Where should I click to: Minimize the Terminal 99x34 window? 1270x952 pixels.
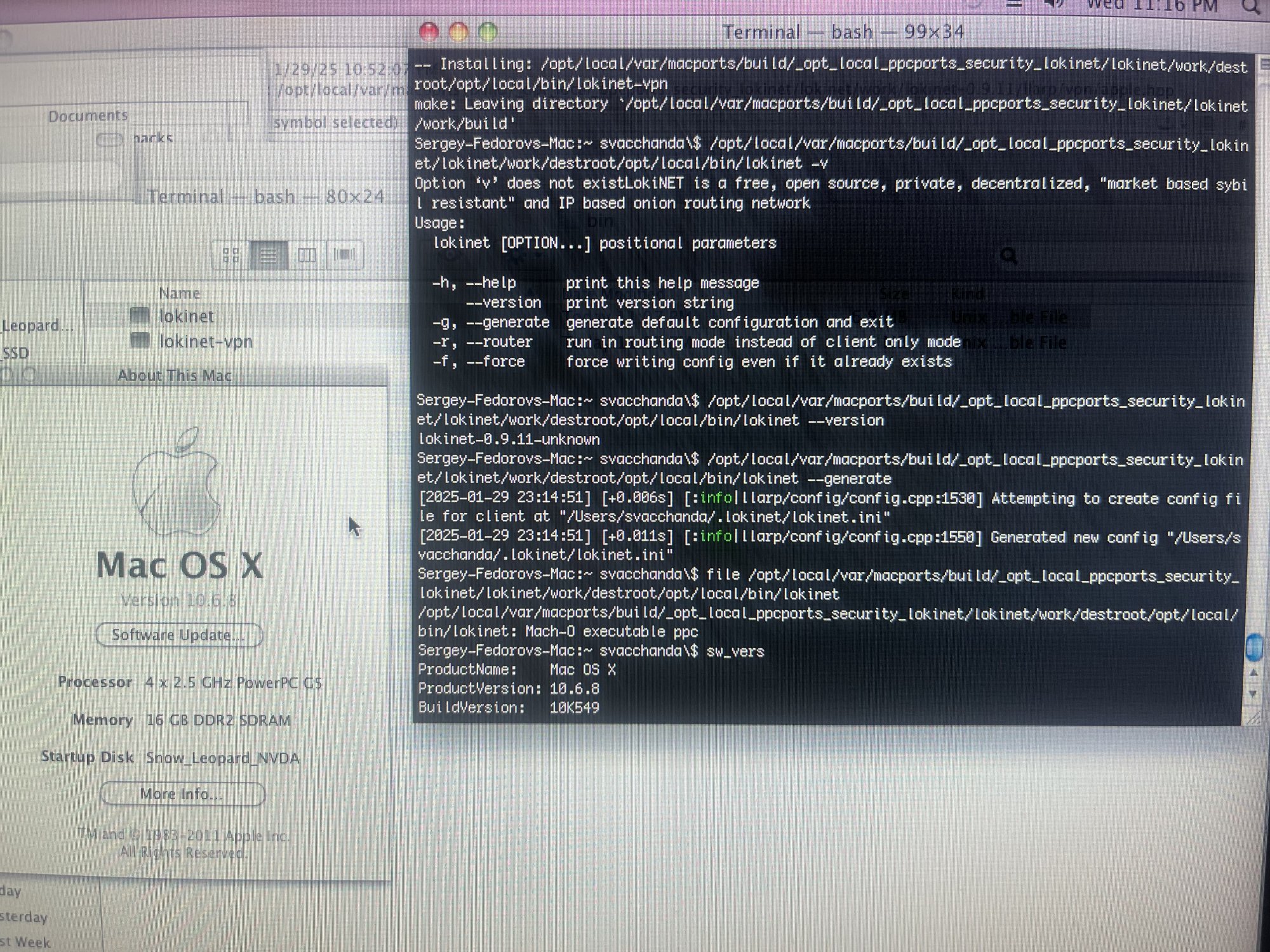tap(458, 32)
